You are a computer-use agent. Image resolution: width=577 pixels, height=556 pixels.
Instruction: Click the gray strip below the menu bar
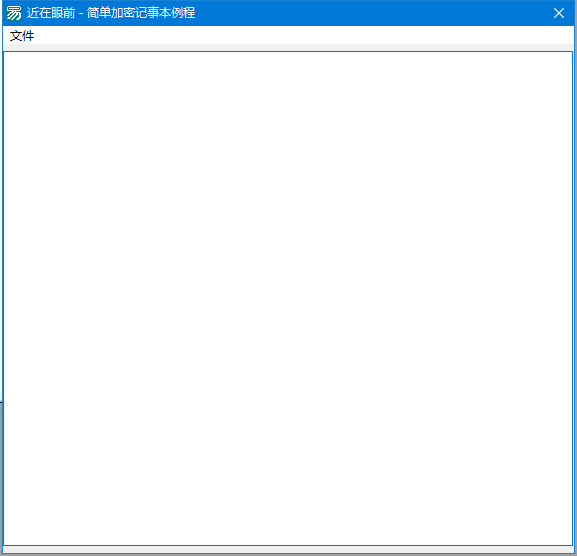pos(288,48)
